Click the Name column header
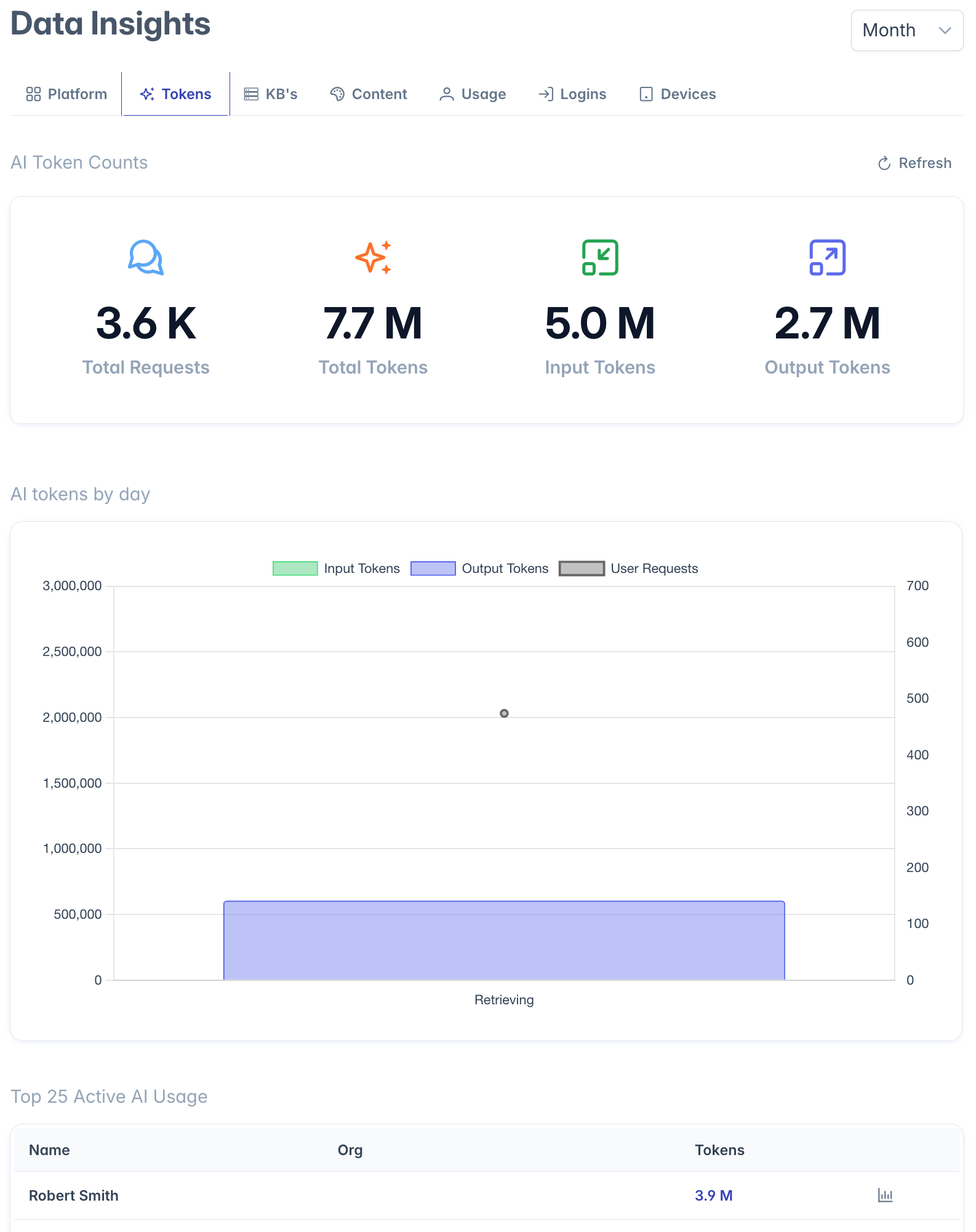The width and height of the screenshot is (976, 1232). tap(49, 1150)
